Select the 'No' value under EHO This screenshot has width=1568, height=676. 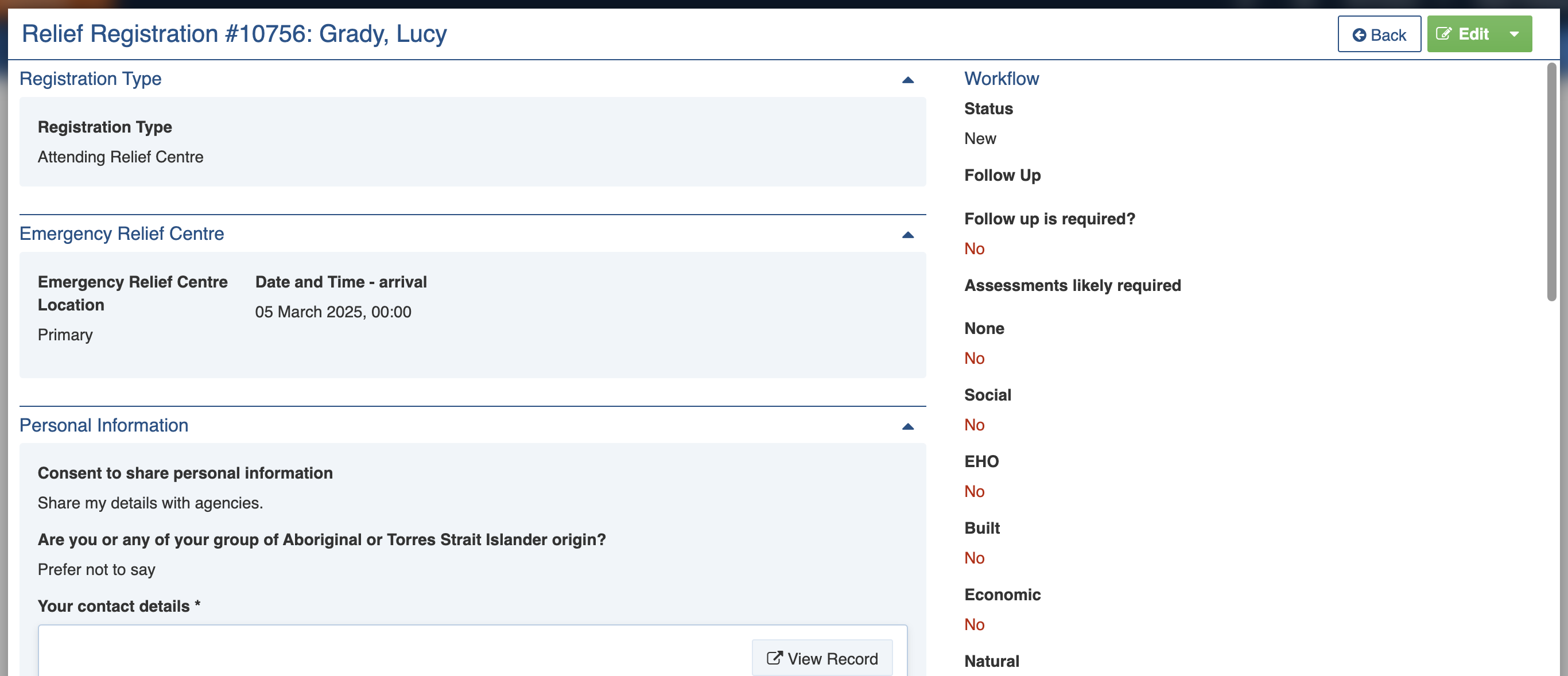[974, 491]
